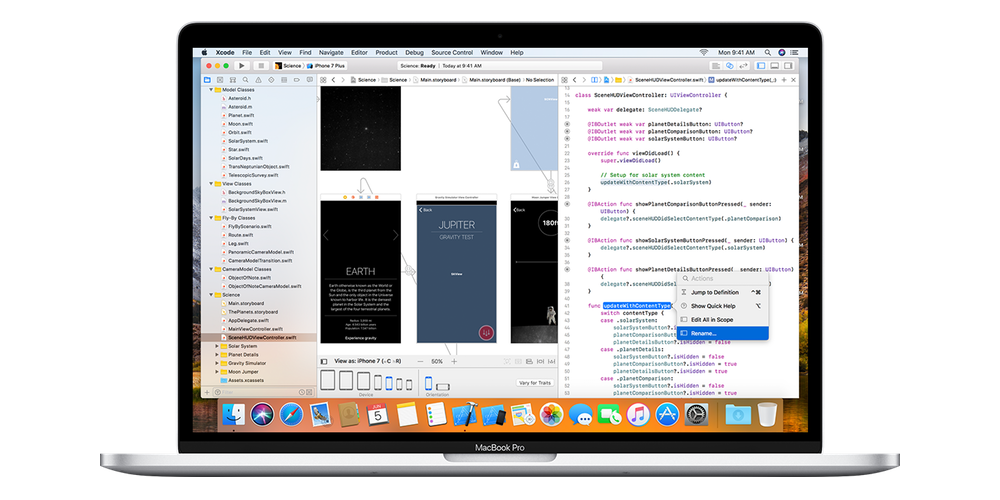Go back in storyboard editor history
This screenshot has height=500, width=1000.
[334, 80]
